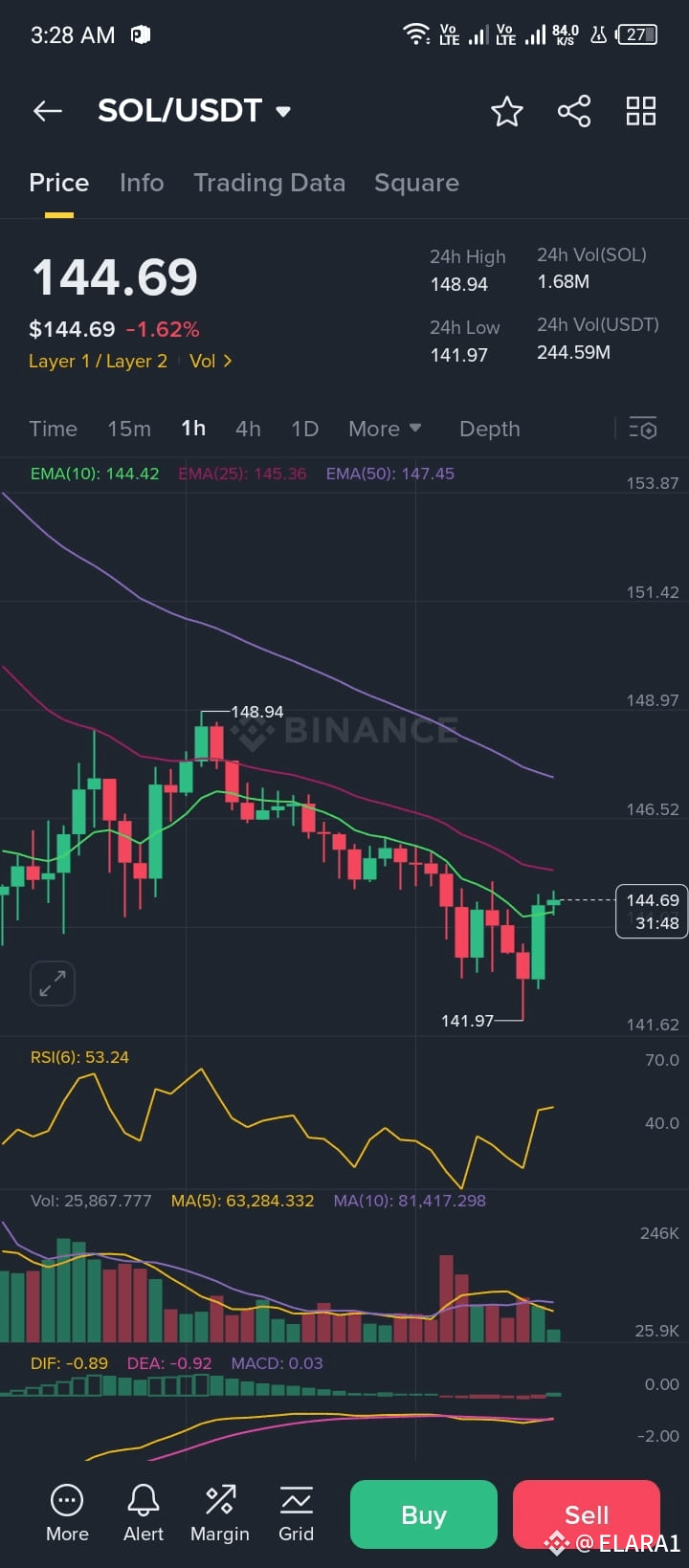
Task: Tap the 24h Vol(SOL) value 1.68M
Action: tap(564, 281)
